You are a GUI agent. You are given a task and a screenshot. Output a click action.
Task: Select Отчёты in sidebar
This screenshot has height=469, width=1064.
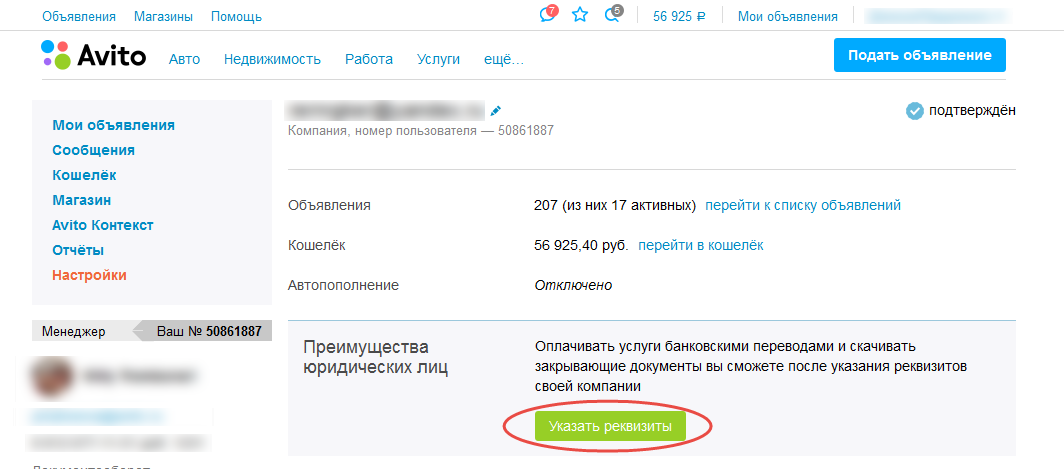click(78, 250)
